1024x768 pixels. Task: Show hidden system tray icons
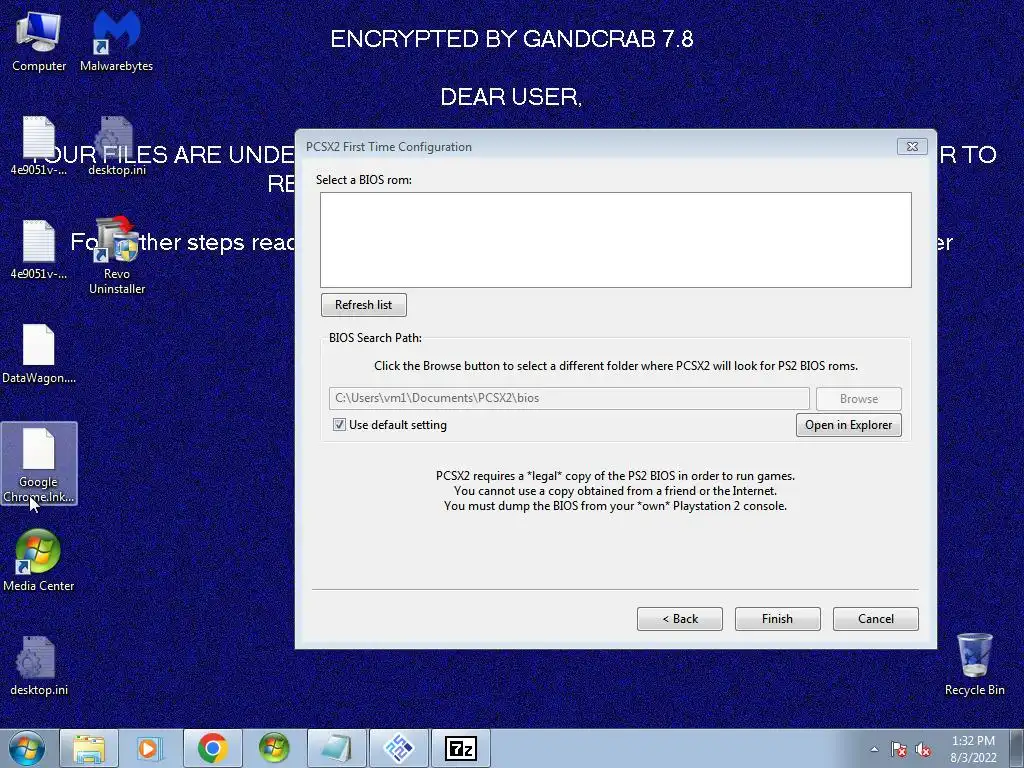874,749
